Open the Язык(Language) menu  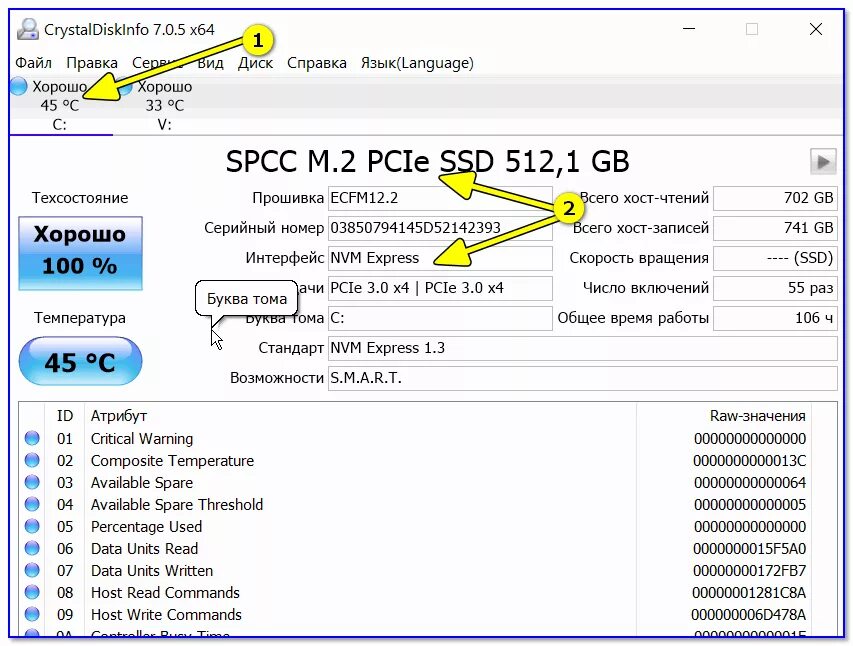point(417,63)
